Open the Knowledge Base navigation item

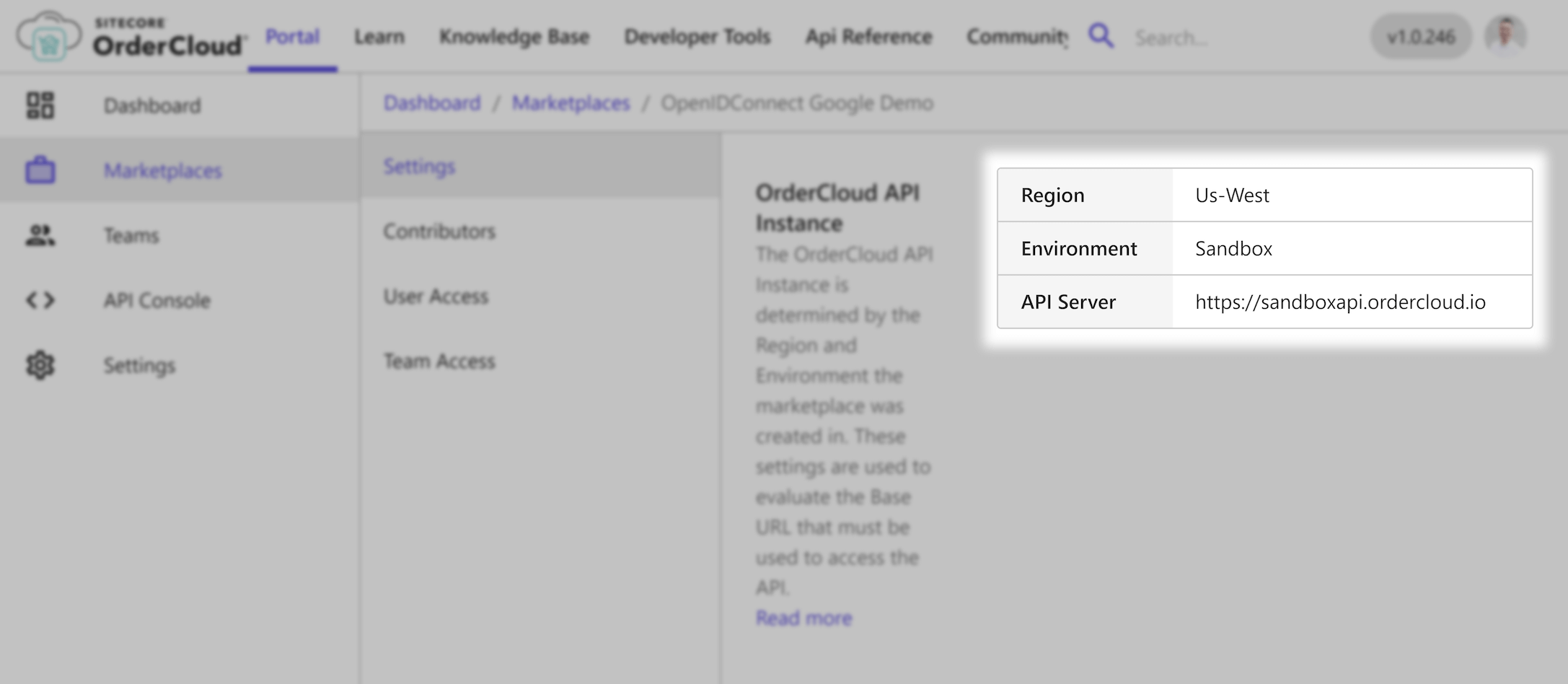click(514, 36)
